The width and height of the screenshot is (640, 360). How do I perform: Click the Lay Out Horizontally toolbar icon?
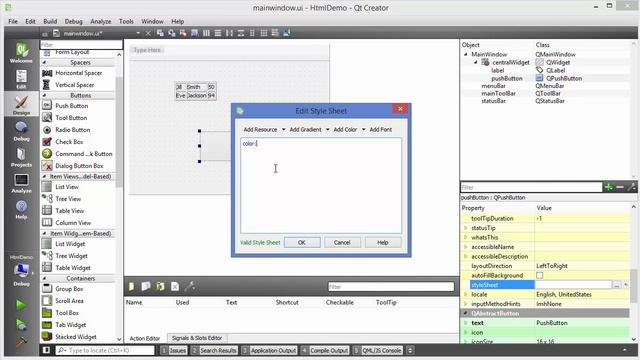pyautogui.click(x=206, y=33)
